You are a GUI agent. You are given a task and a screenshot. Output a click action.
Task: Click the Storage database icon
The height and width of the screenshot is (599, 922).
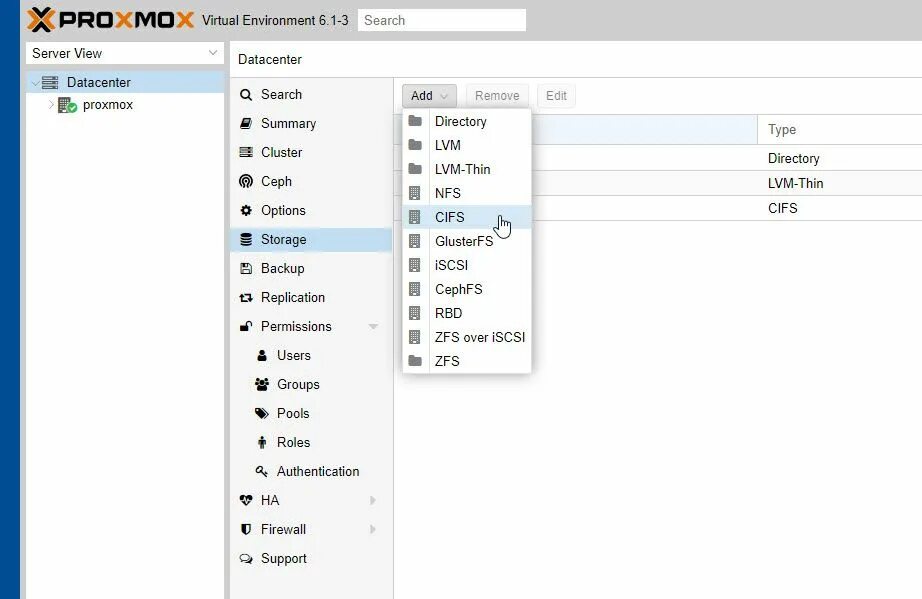pos(246,239)
